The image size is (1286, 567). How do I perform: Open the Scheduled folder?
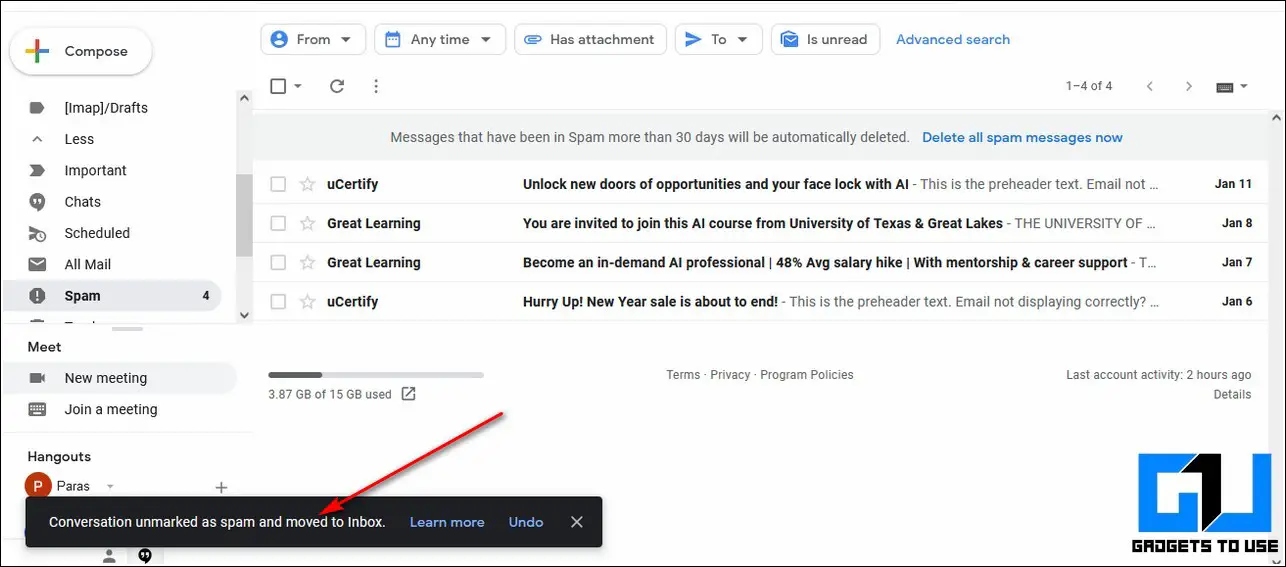coord(97,233)
